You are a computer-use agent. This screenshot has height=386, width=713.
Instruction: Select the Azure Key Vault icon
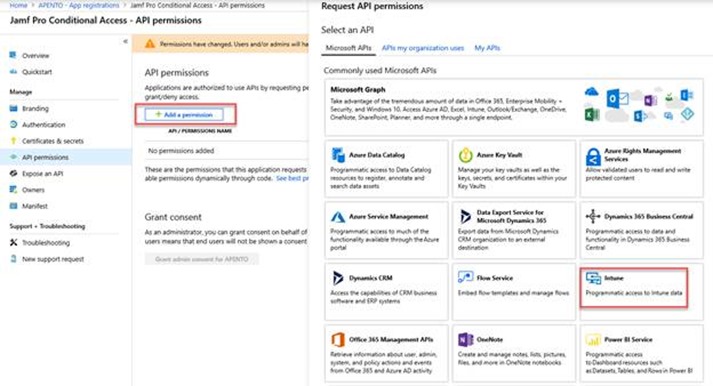[x=466, y=155]
